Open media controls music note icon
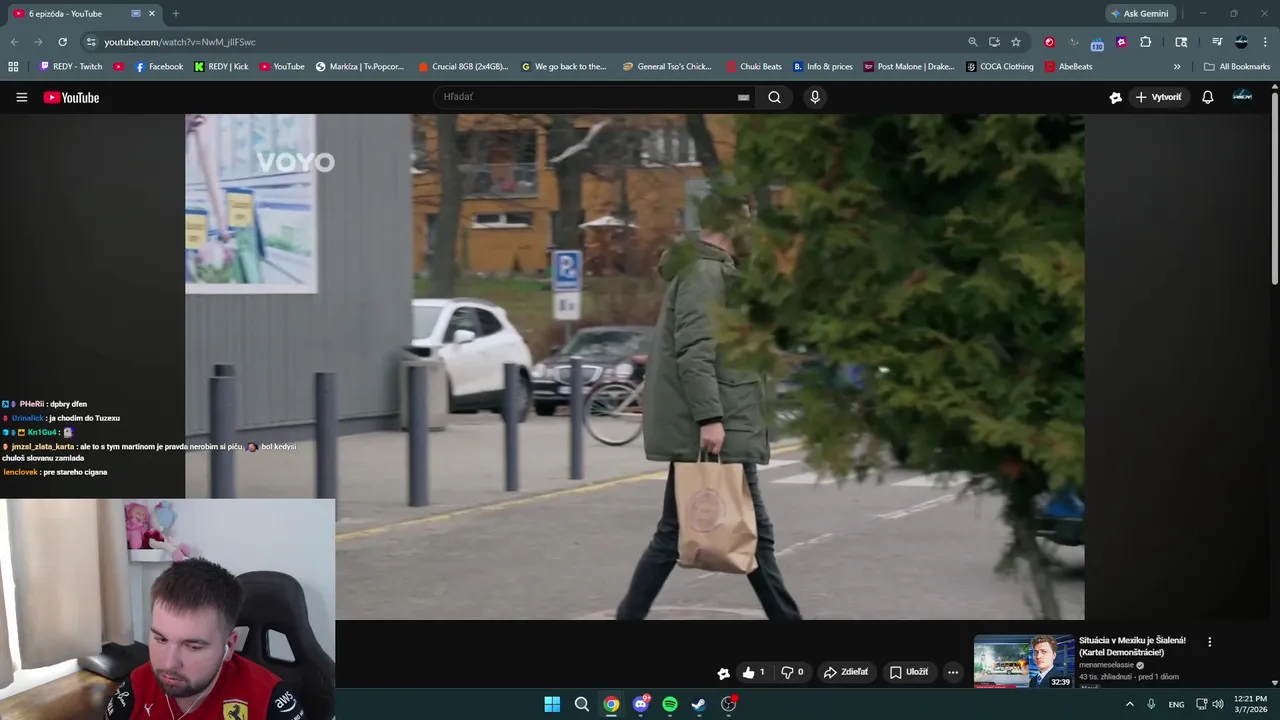 click(1217, 42)
